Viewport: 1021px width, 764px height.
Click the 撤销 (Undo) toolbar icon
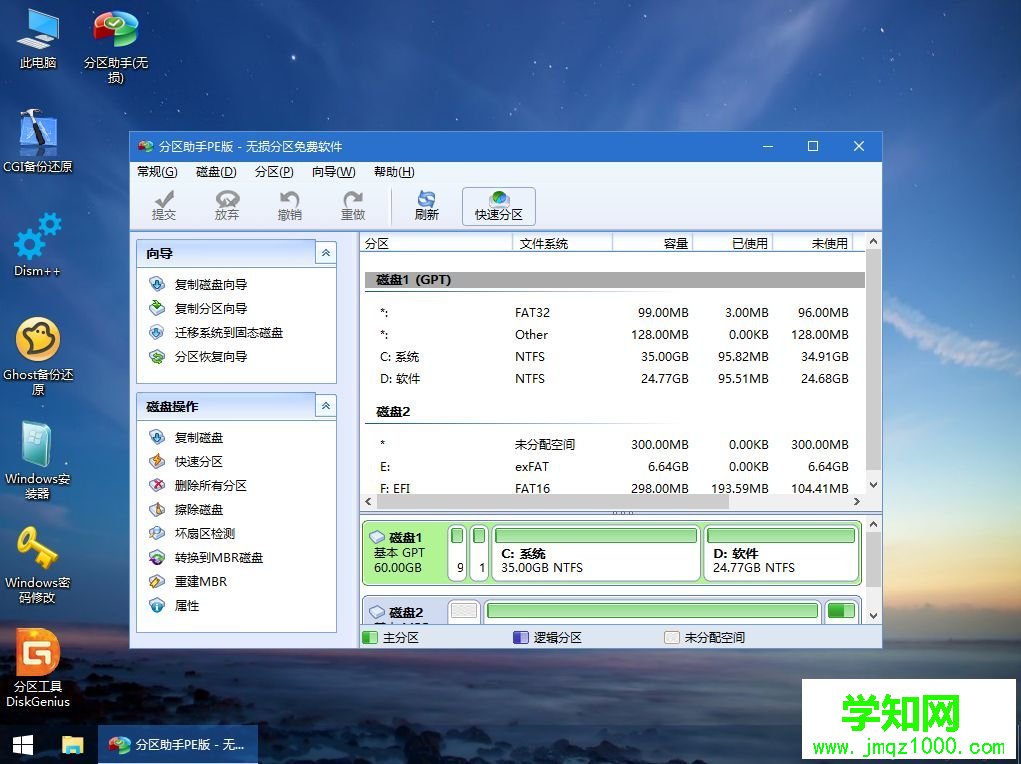(289, 206)
